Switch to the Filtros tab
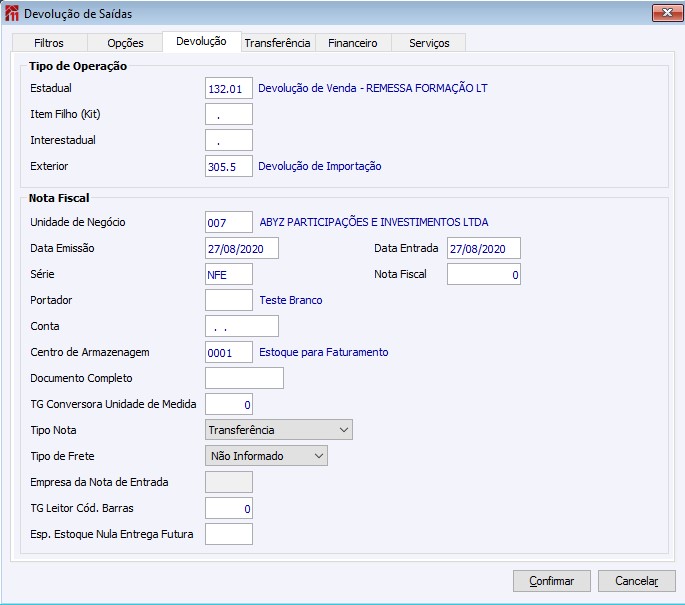The height and width of the screenshot is (605, 685). pyautogui.click(x=49, y=43)
